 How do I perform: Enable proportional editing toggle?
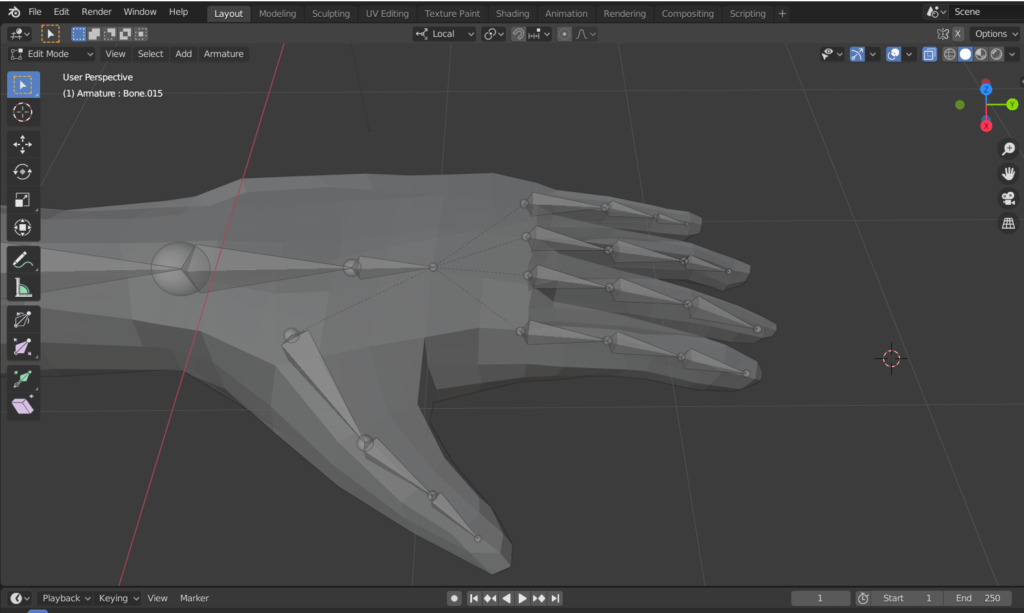[x=564, y=34]
